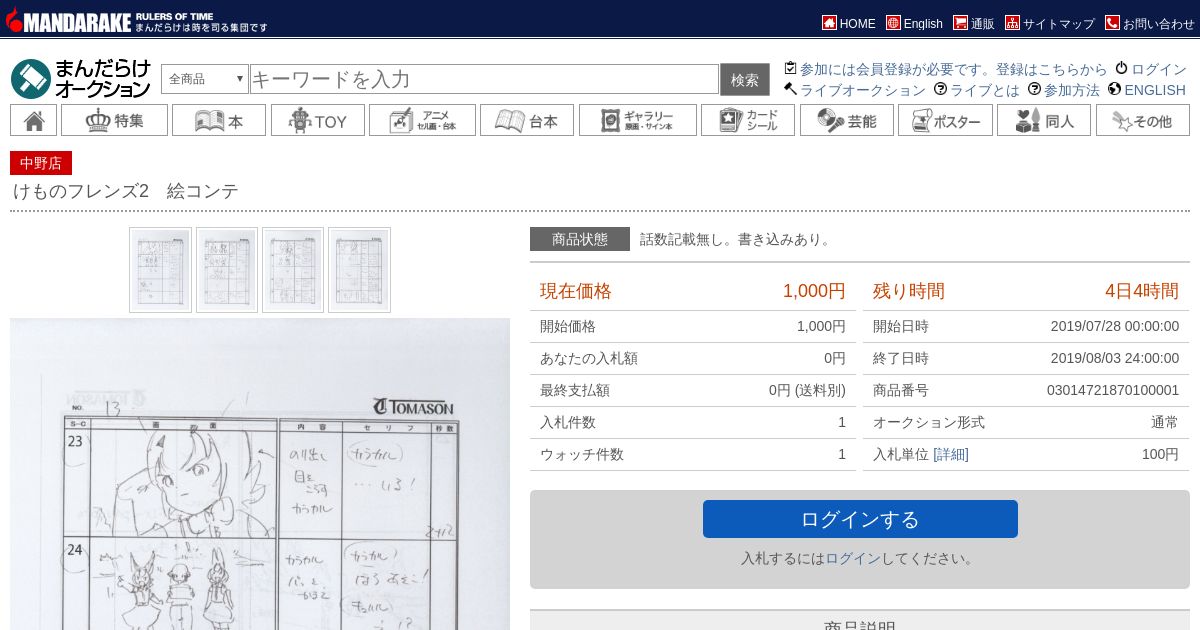Click the ログインする button
Screen dimensions: 1200x630
pyautogui.click(x=860, y=519)
